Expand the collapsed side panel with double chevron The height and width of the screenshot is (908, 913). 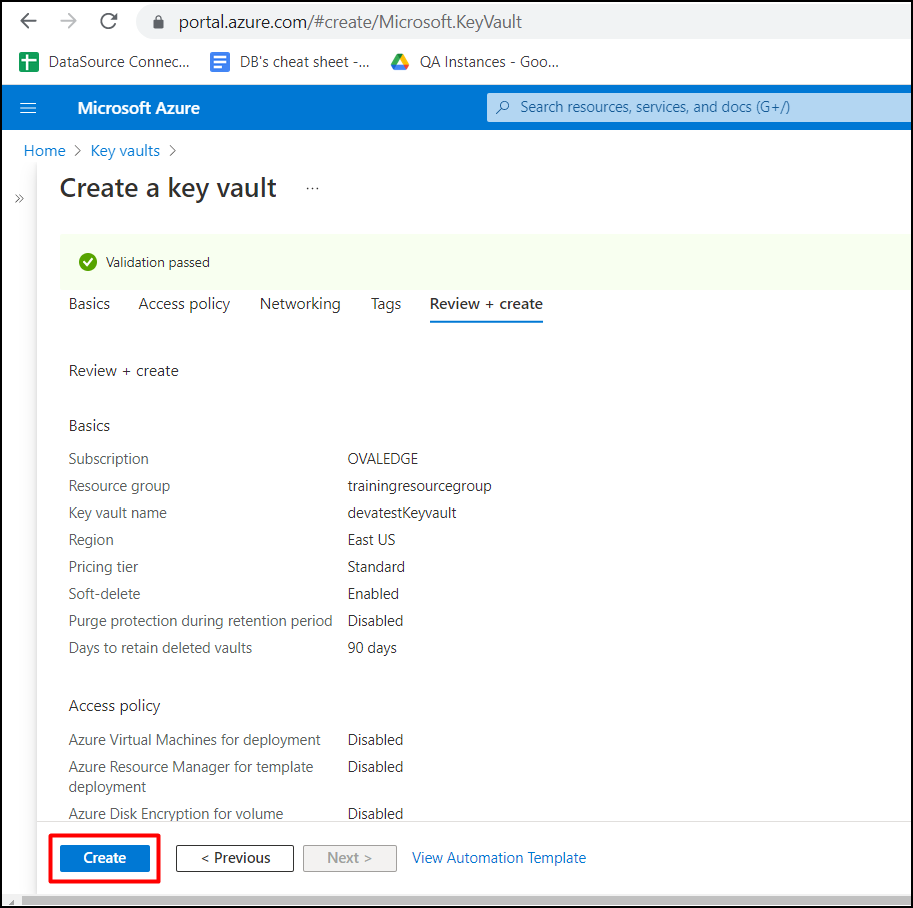[x=19, y=199]
